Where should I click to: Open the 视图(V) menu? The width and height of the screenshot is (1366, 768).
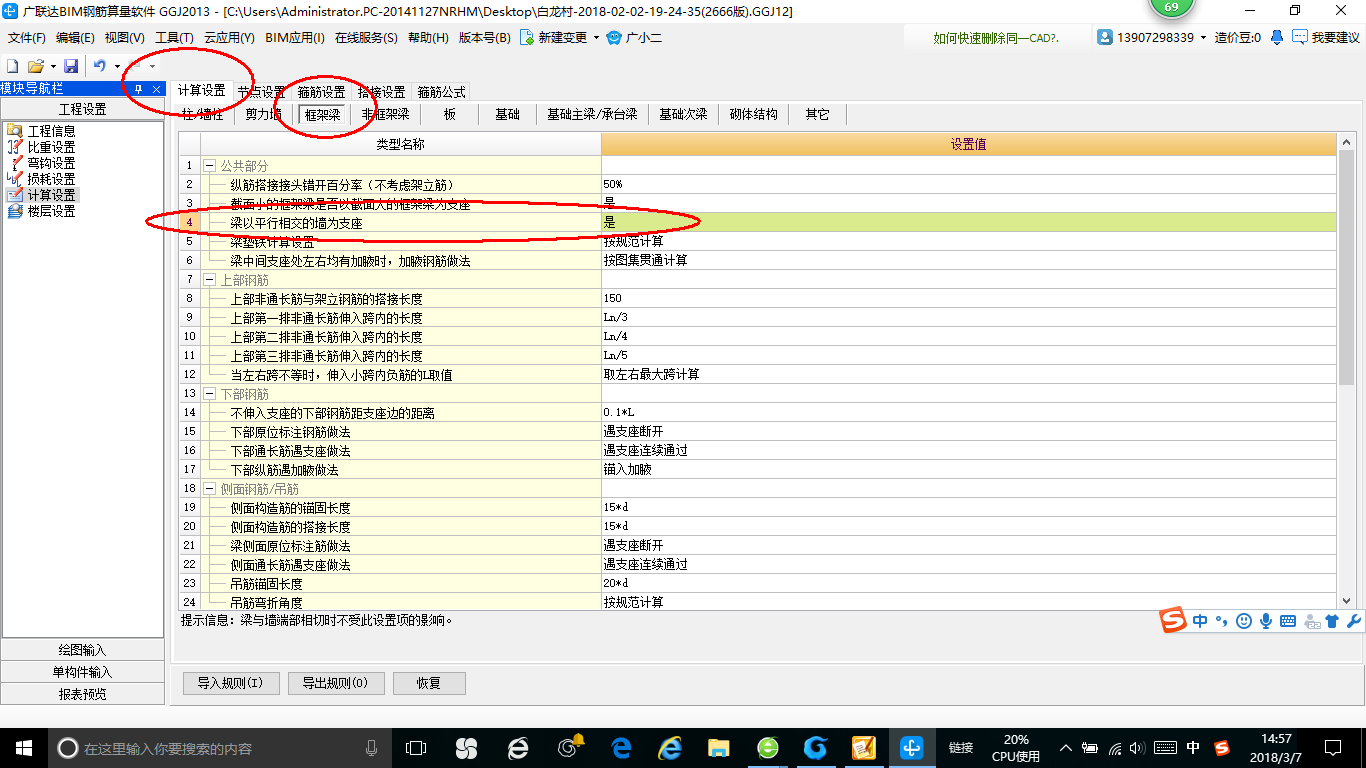pos(124,38)
